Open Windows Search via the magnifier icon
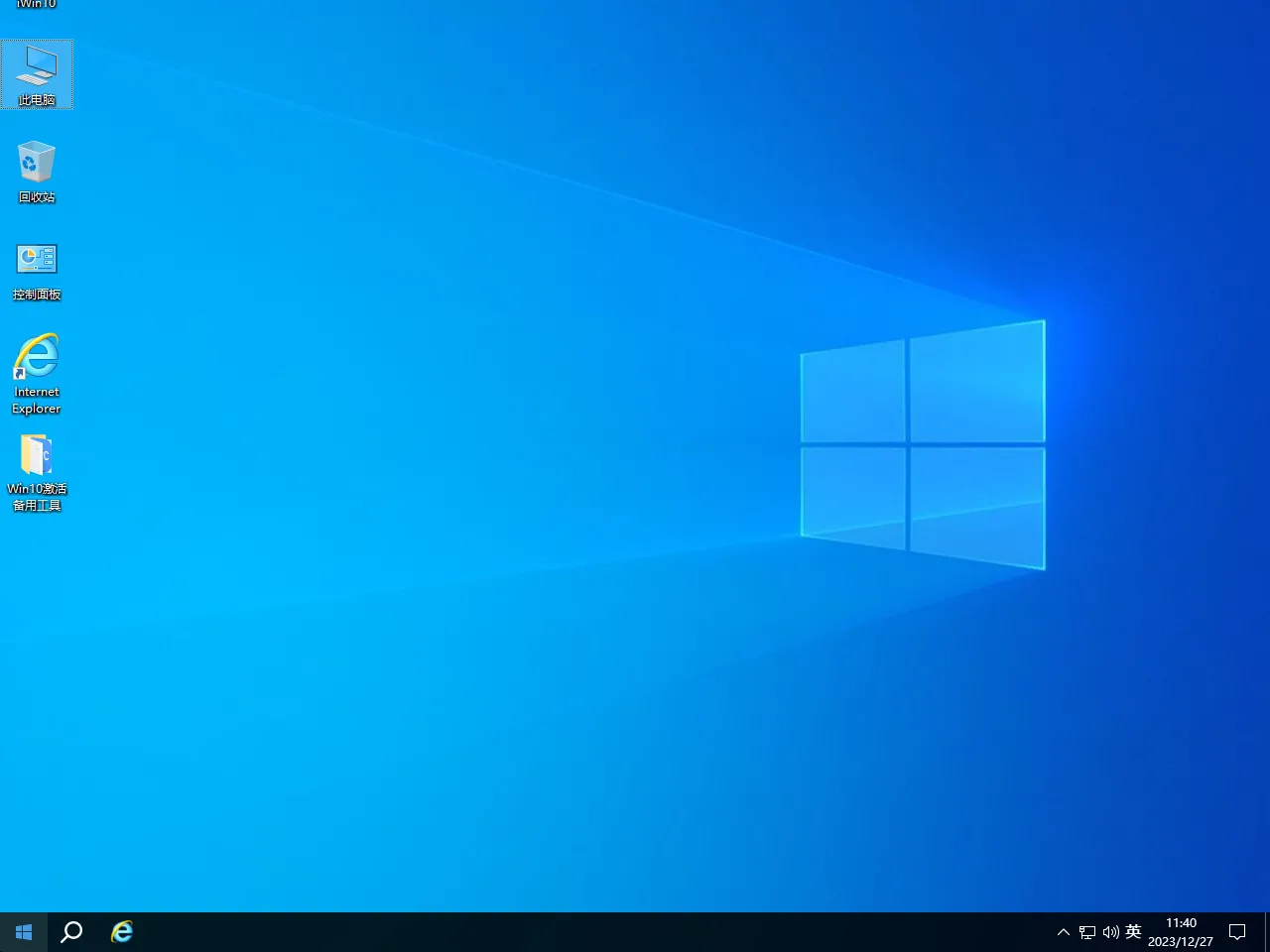 70,931
